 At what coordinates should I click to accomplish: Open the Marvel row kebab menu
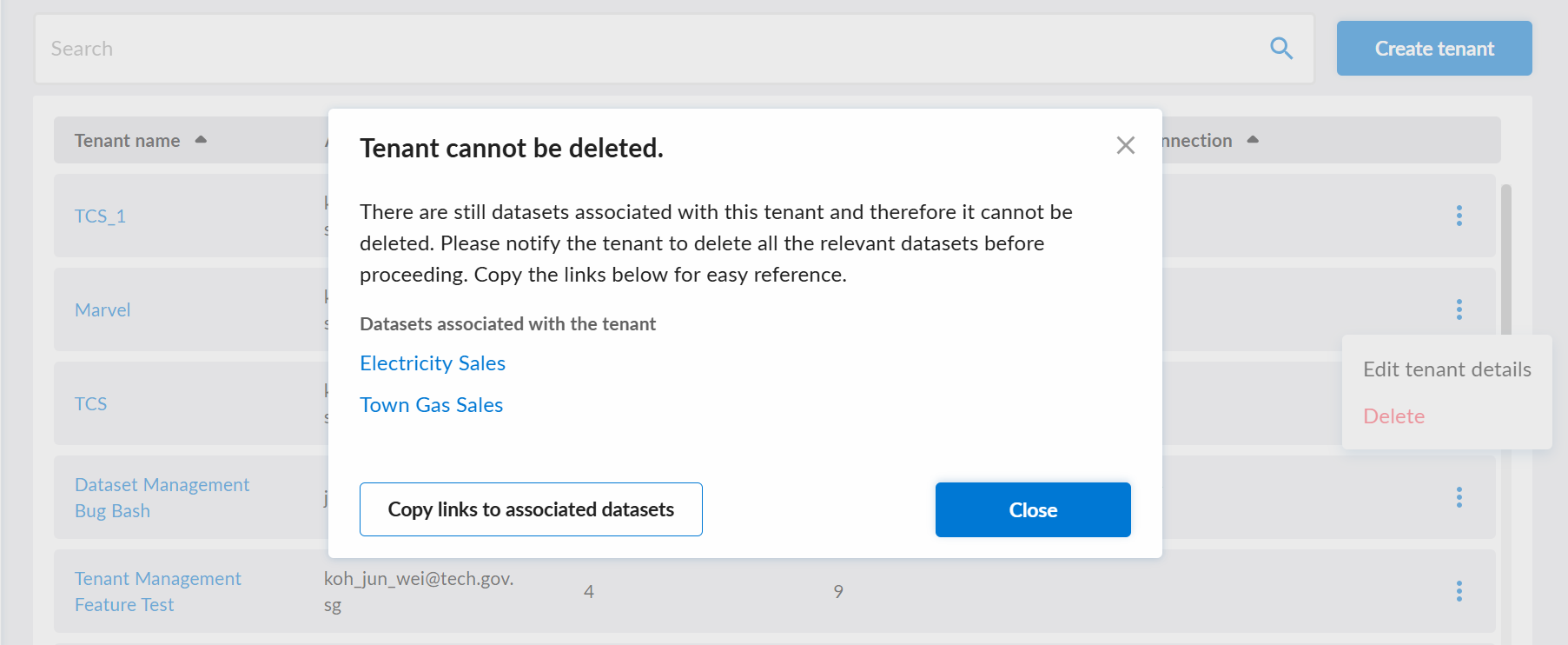tap(1459, 309)
